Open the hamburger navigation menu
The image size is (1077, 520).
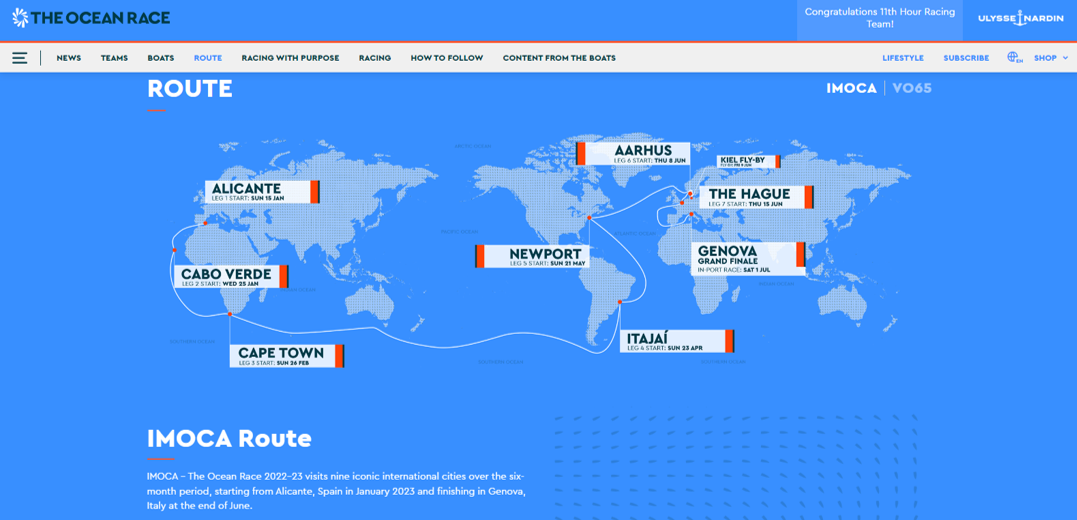pos(19,58)
